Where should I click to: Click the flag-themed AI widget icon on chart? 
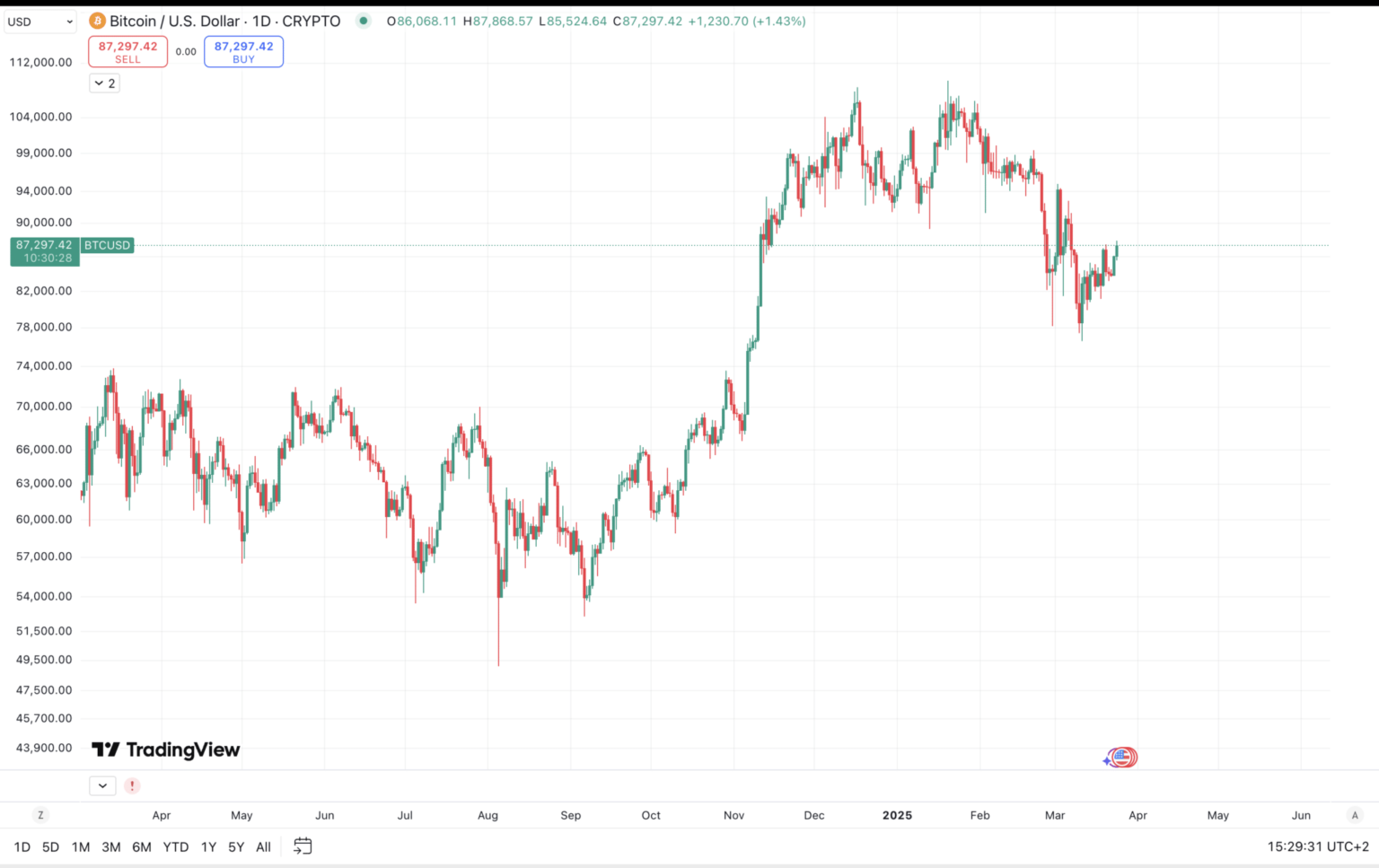[x=1120, y=757]
